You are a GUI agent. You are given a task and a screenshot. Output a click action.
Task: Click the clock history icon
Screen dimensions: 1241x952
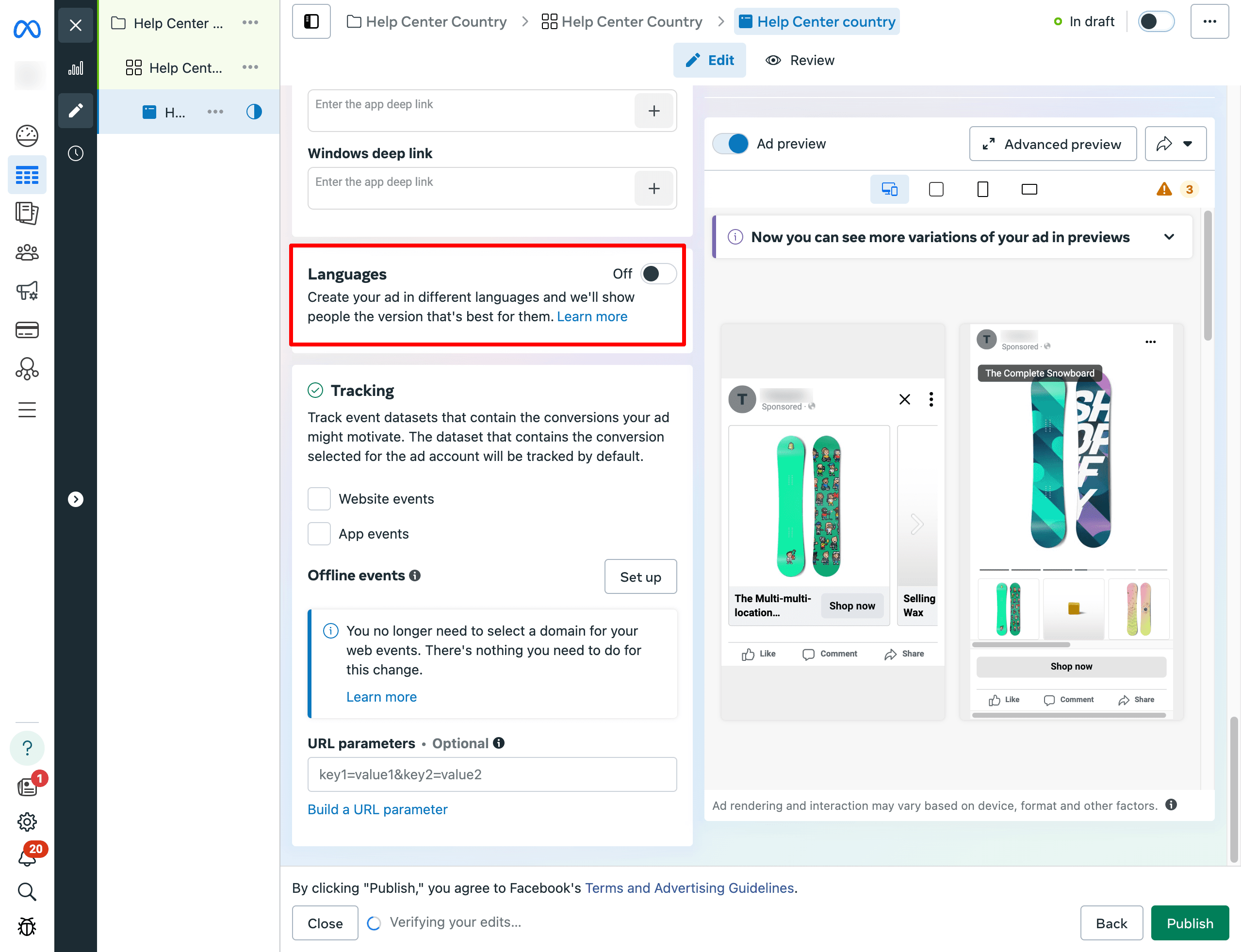tap(75, 153)
